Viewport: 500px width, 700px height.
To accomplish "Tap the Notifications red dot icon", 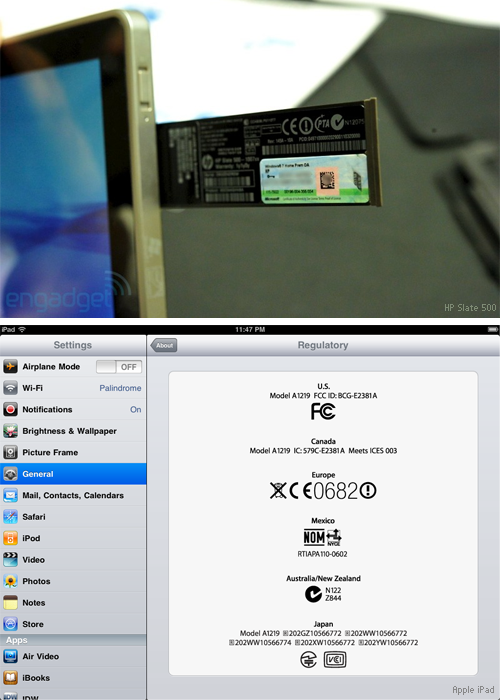I will [x=10, y=409].
